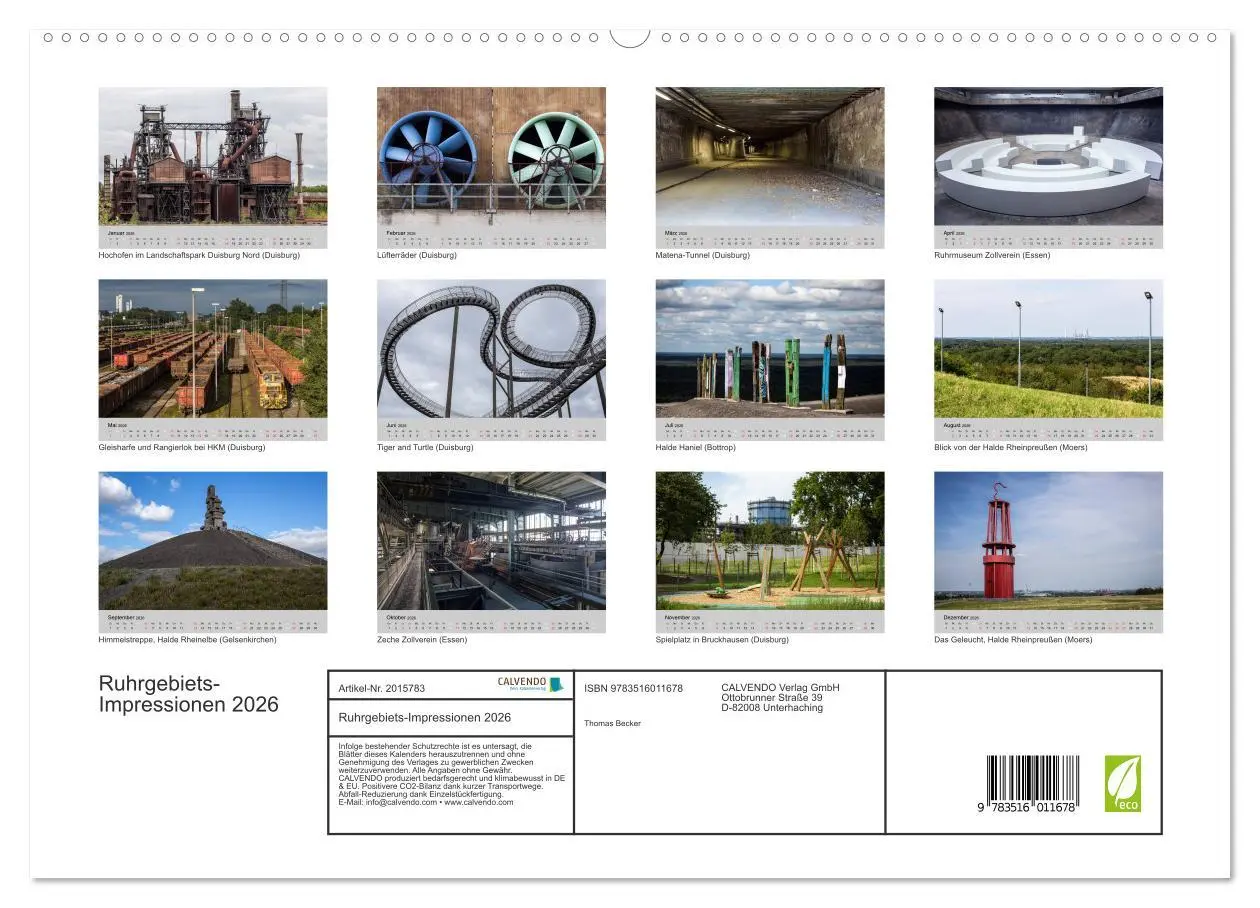The image size is (1260, 908).
Task: Click caption 'Gleisharfe und Rangierlok bei HKM (Duisburg)'
Action: coord(182,447)
